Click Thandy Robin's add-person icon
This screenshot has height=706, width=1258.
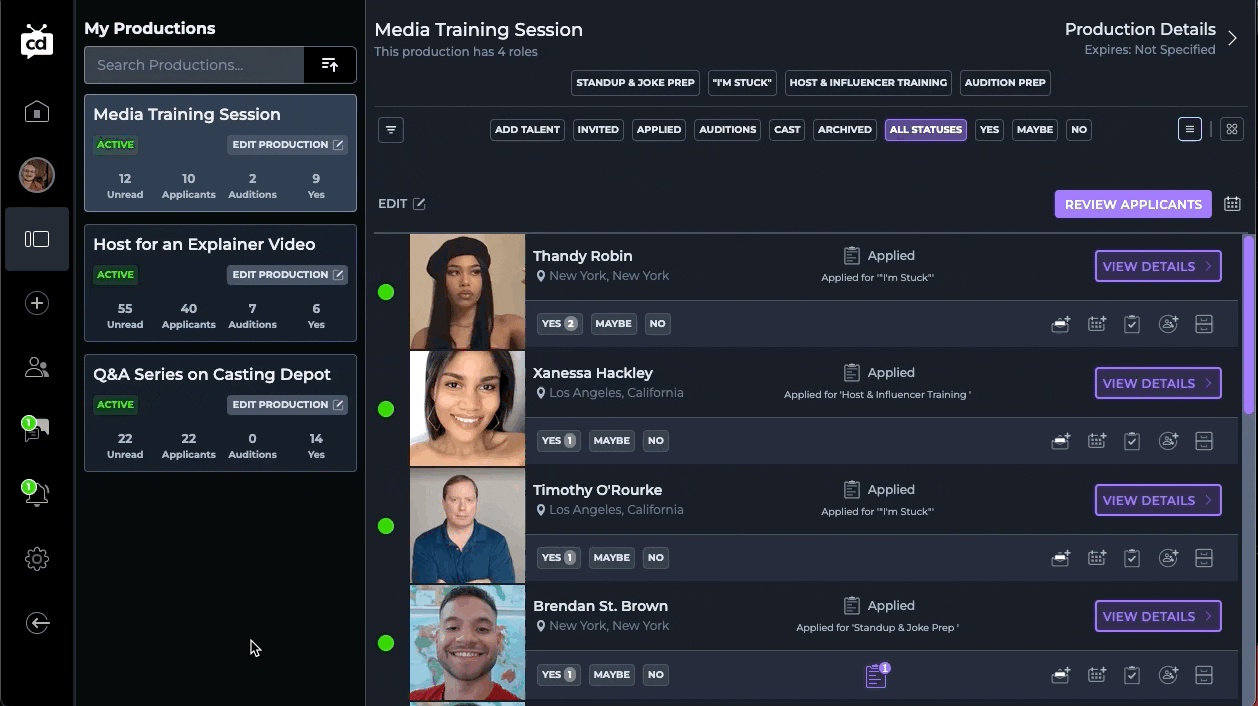coord(1168,324)
